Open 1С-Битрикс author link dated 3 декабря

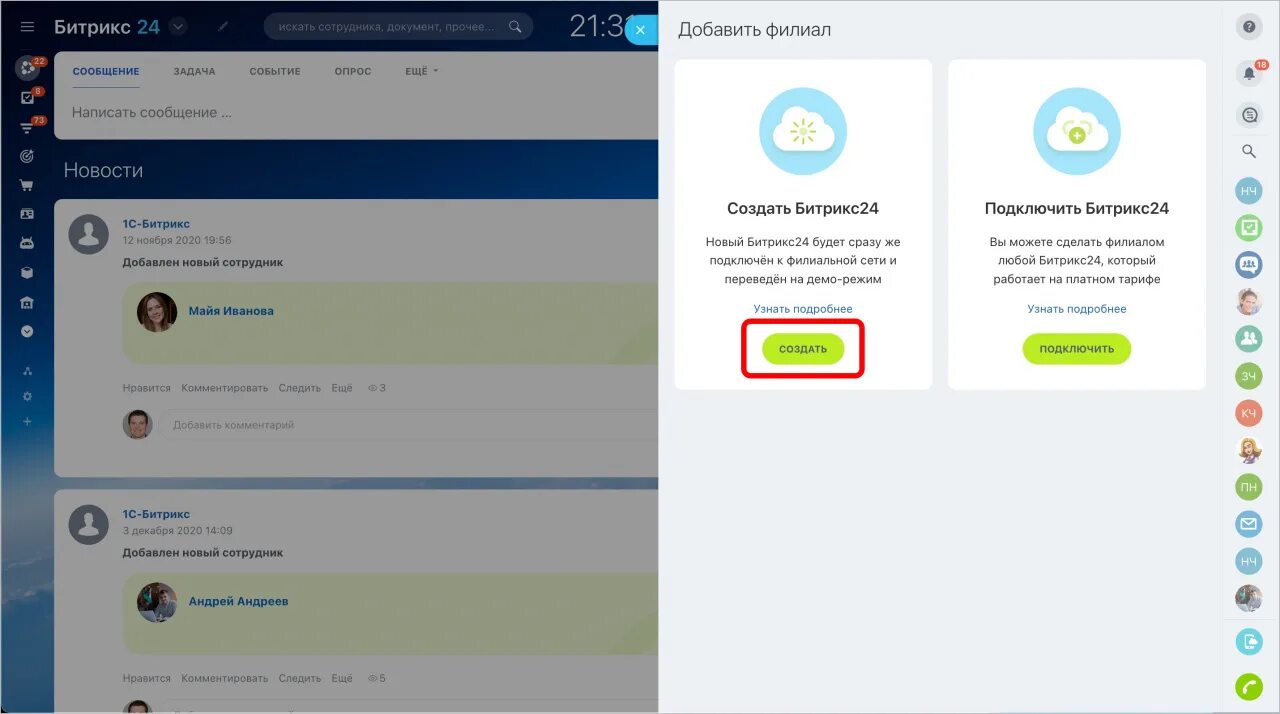(x=156, y=514)
